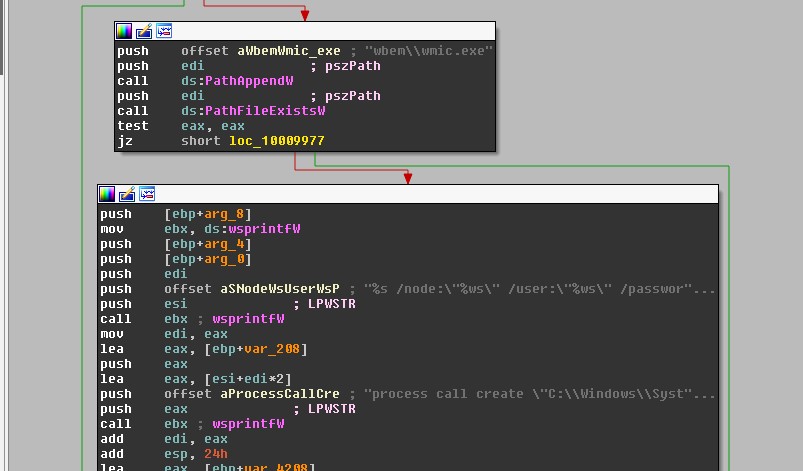This screenshot has height=471, width=803.
Task: Click the edit comment icon on the wmic.exe block
Action: [x=143, y=31]
